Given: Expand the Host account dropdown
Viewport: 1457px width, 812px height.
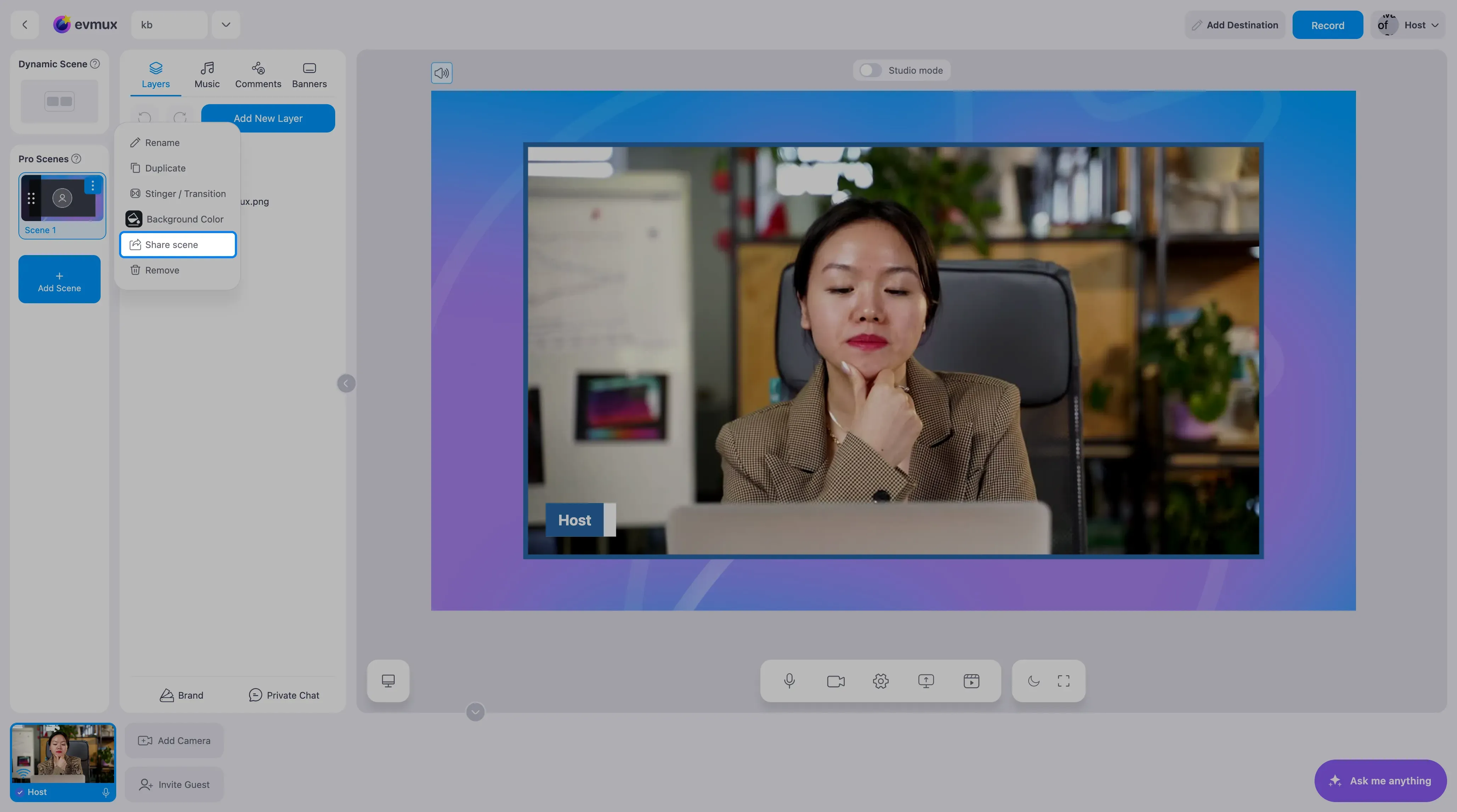Looking at the screenshot, I should pyautogui.click(x=1434, y=25).
